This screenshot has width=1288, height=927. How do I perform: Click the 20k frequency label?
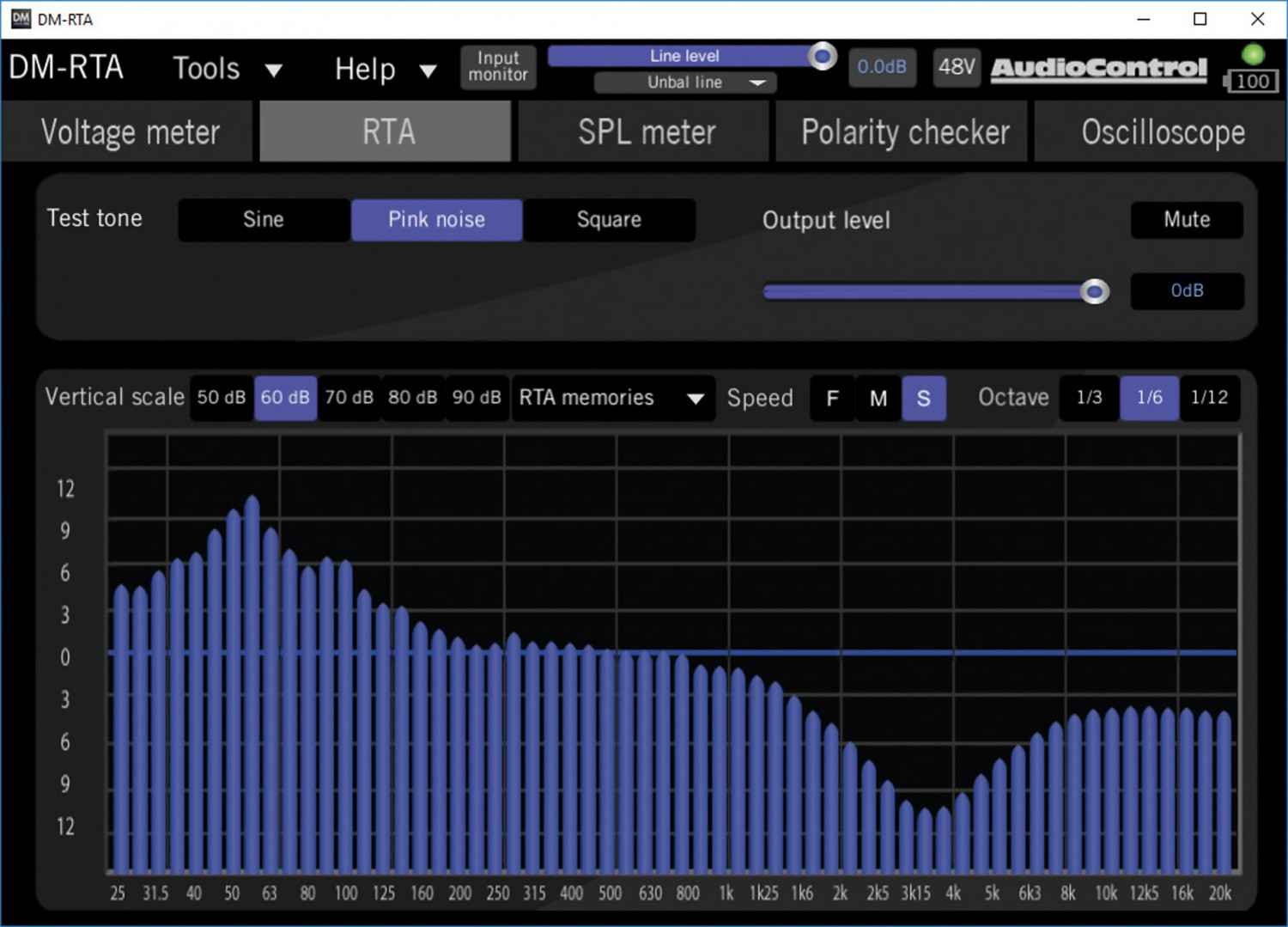(x=1220, y=893)
